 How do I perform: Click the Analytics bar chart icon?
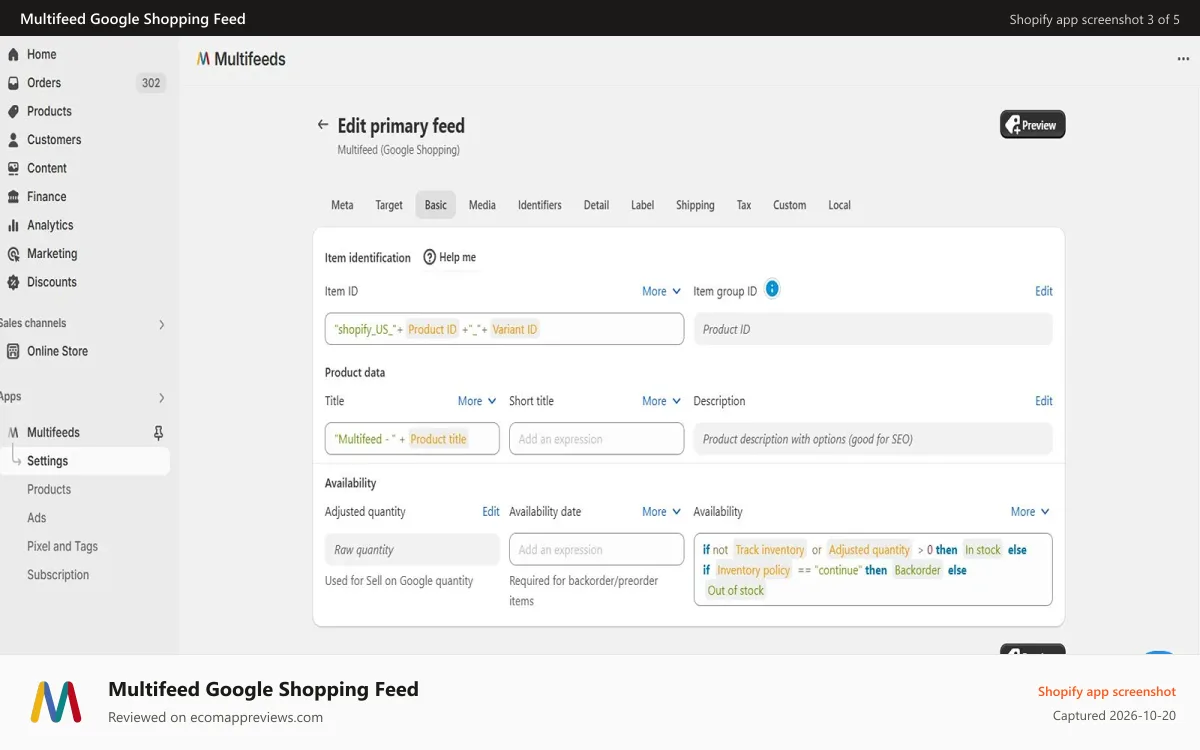point(13,225)
